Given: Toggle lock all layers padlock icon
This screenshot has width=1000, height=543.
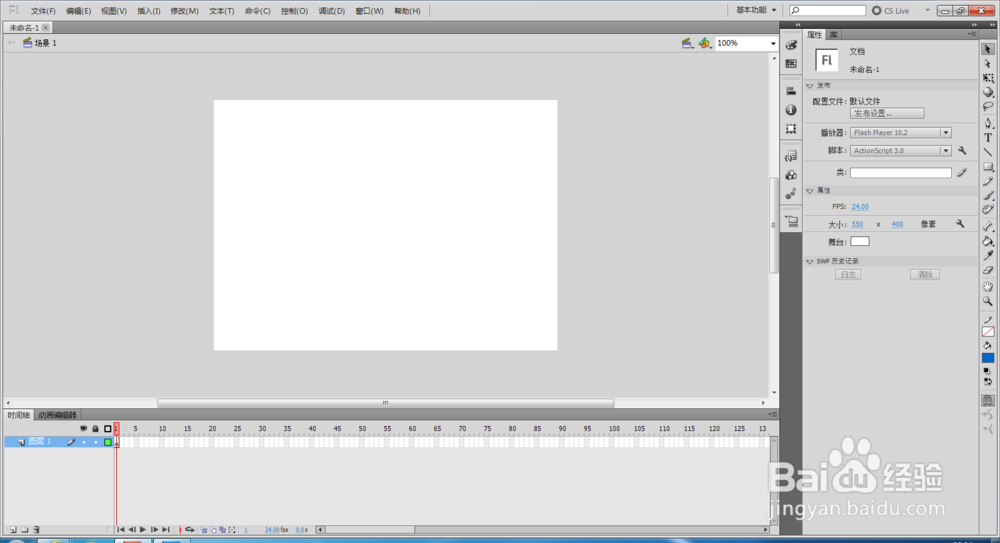Looking at the screenshot, I should [x=95, y=429].
